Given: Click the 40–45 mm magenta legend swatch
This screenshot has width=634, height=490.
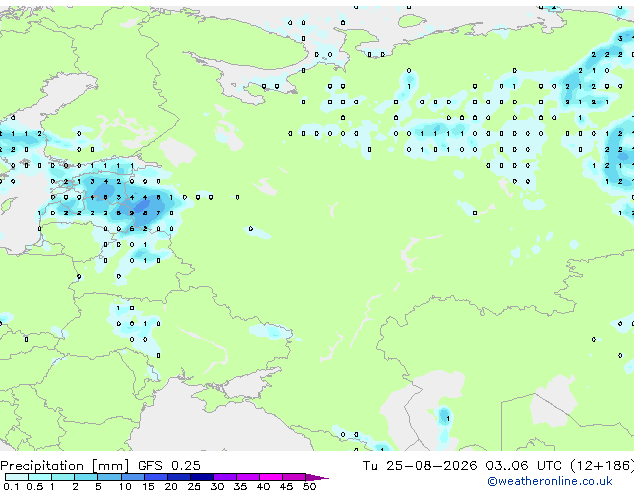Looking at the screenshot, I should click(271, 477).
